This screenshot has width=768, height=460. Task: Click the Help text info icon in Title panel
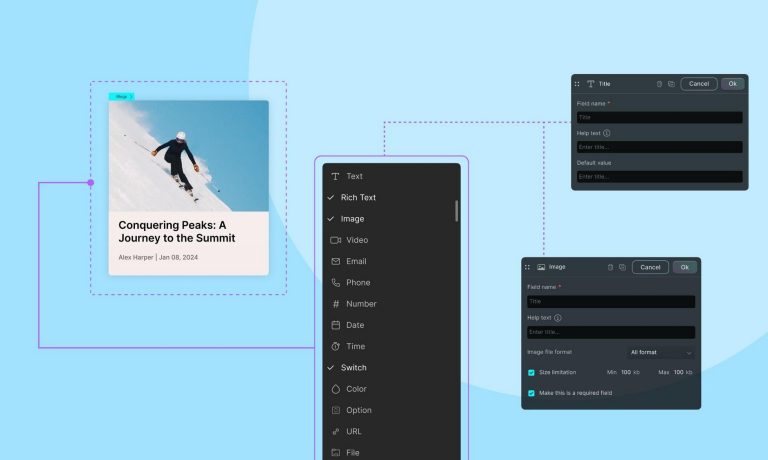tap(607, 132)
